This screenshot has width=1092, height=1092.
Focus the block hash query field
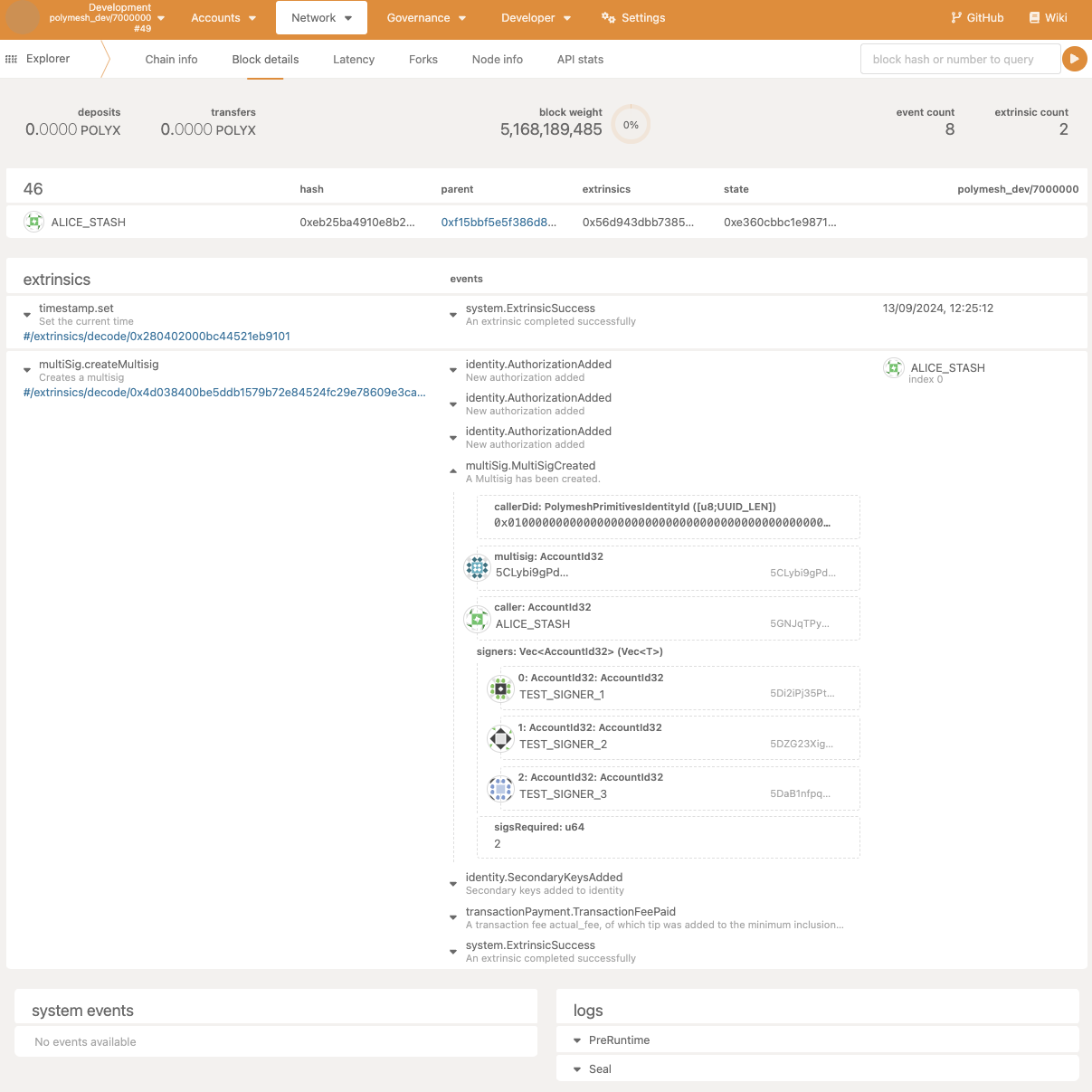pyautogui.click(x=959, y=60)
